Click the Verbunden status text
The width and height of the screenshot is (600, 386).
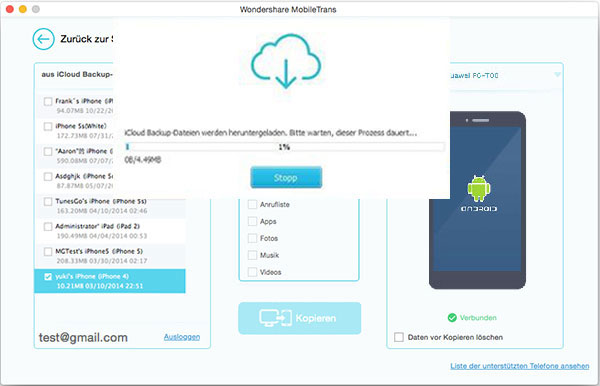tap(478, 318)
